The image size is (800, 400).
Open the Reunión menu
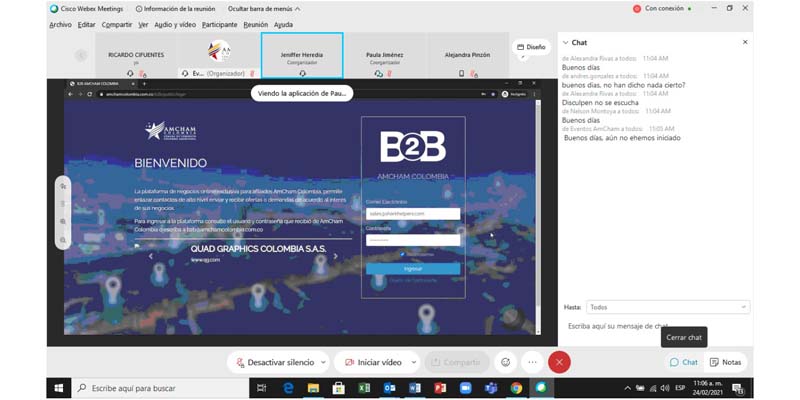(x=256, y=24)
